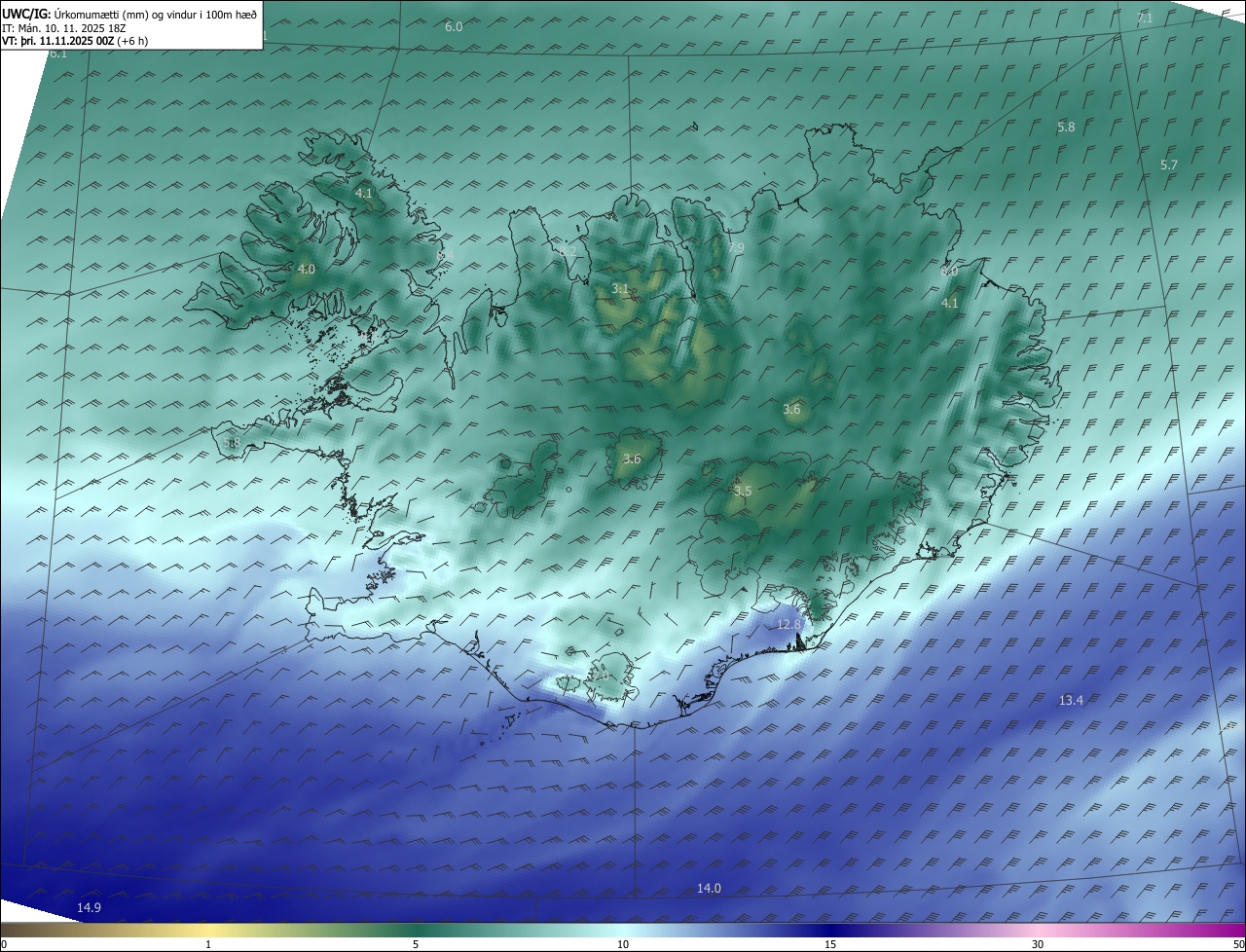Click the 6.0 value label on the map
The width and height of the screenshot is (1246, 952).
pyautogui.click(x=454, y=27)
